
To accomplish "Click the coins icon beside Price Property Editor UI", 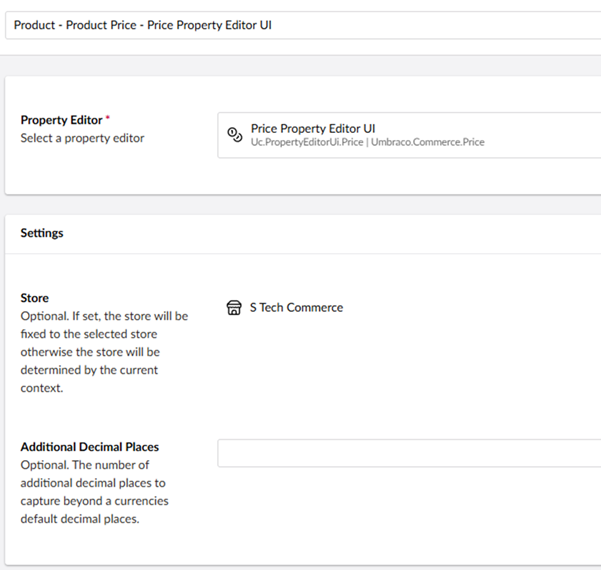I will (x=235, y=134).
